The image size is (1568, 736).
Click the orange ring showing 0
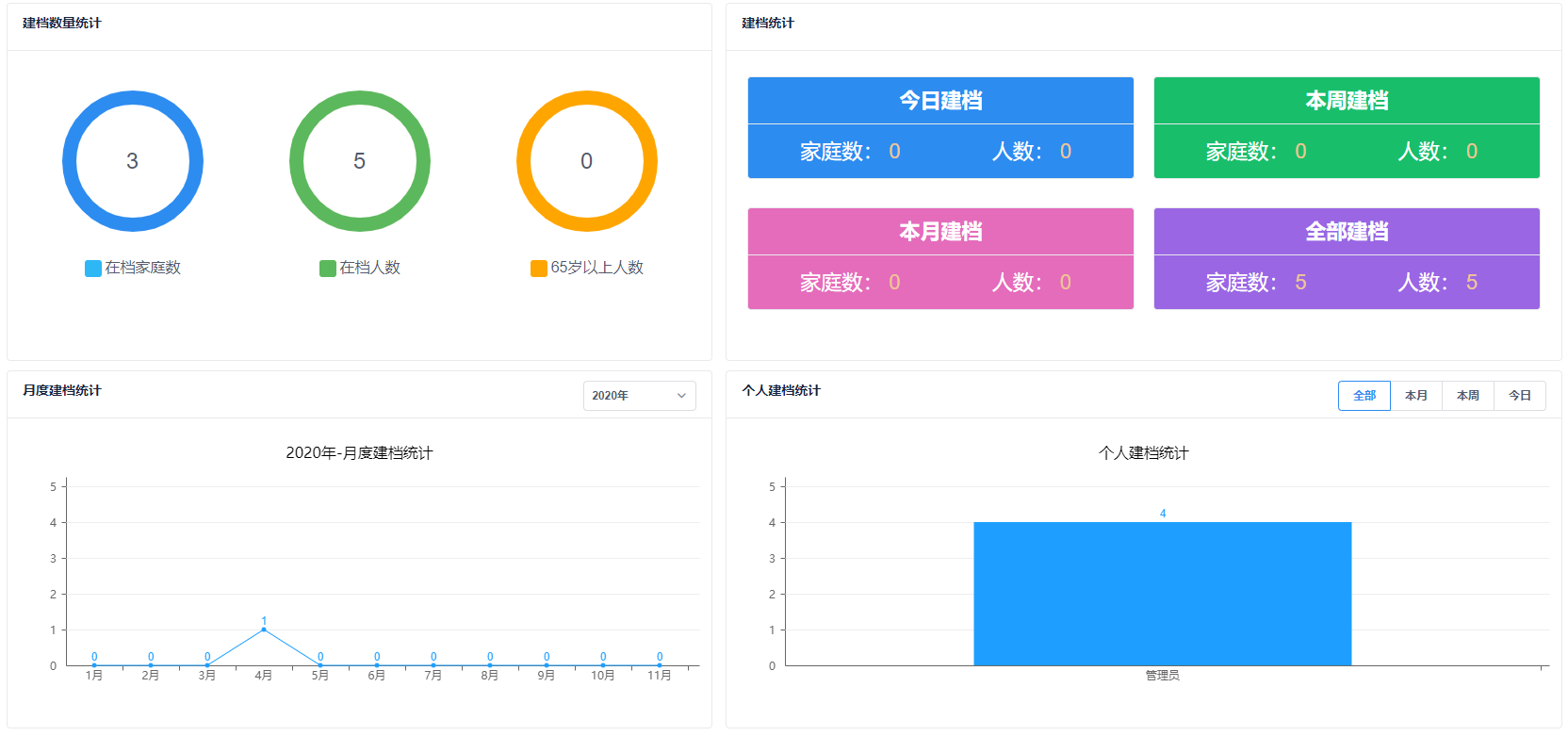tap(587, 95)
